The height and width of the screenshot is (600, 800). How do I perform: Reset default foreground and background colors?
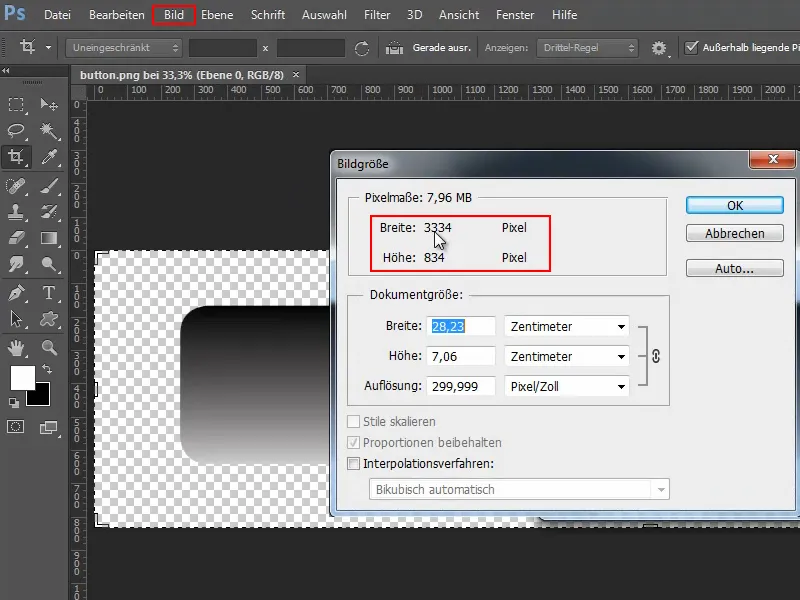point(14,403)
